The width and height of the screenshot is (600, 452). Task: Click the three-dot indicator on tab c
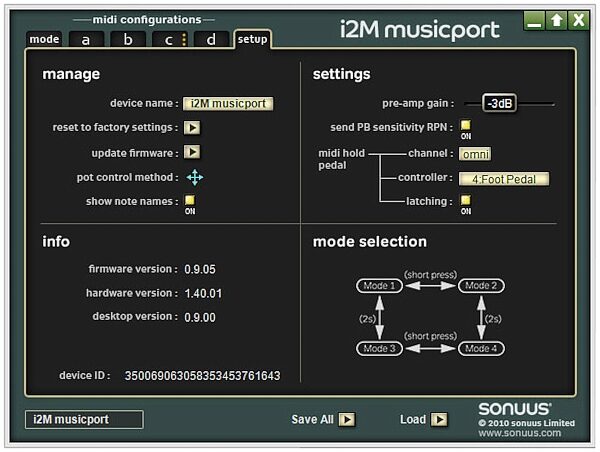pos(184,39)
